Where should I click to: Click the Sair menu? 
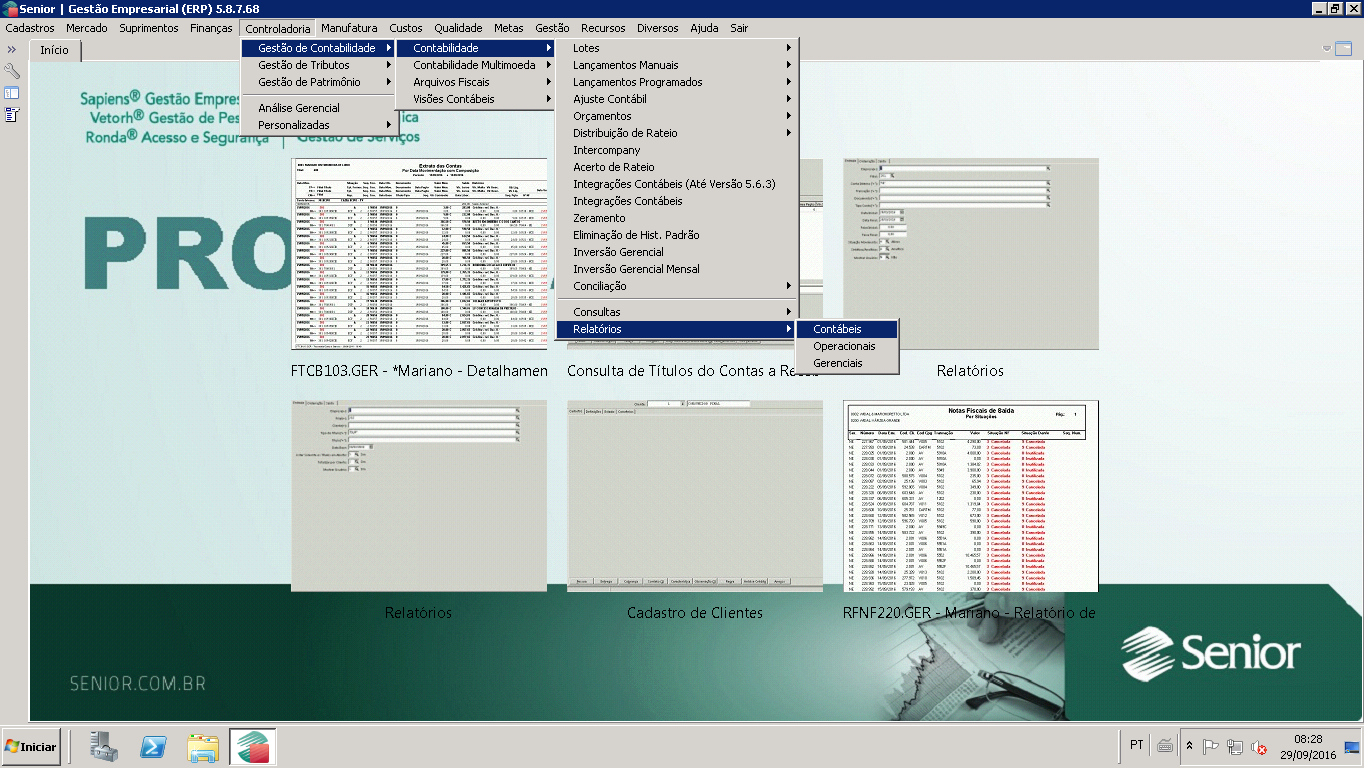point(739,28)
